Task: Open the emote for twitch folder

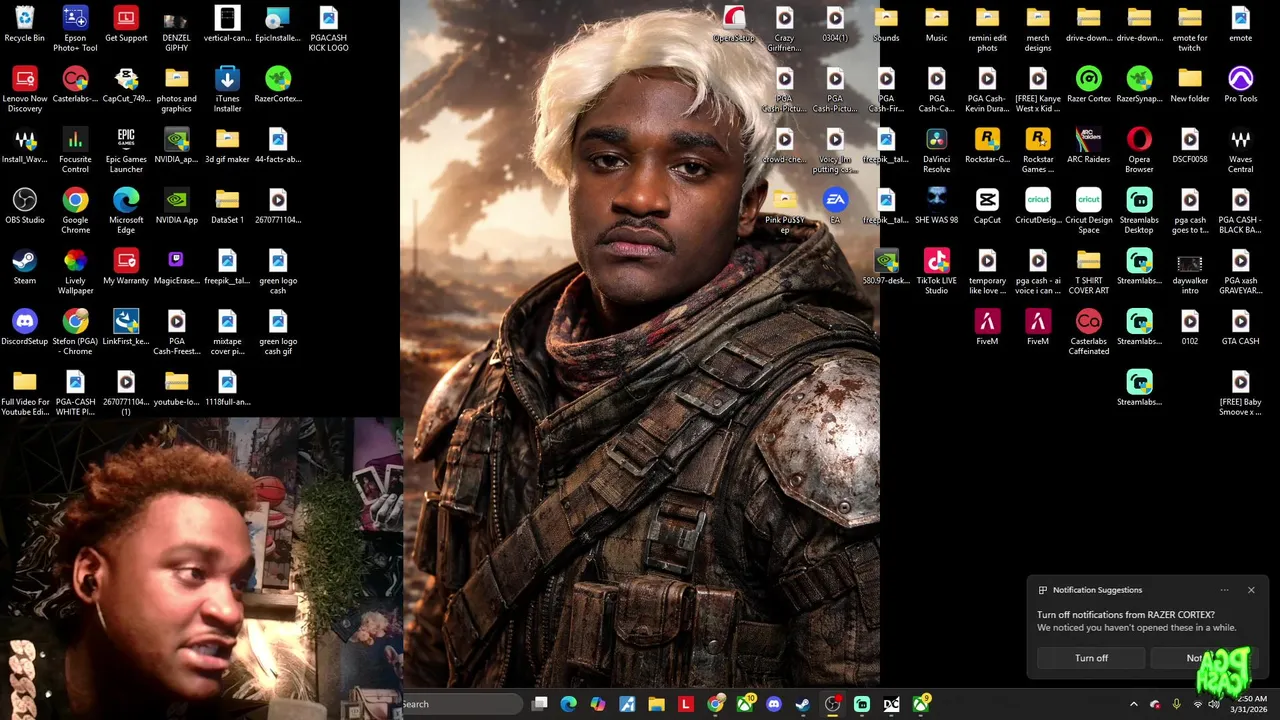Action: tap(1190, 29)
